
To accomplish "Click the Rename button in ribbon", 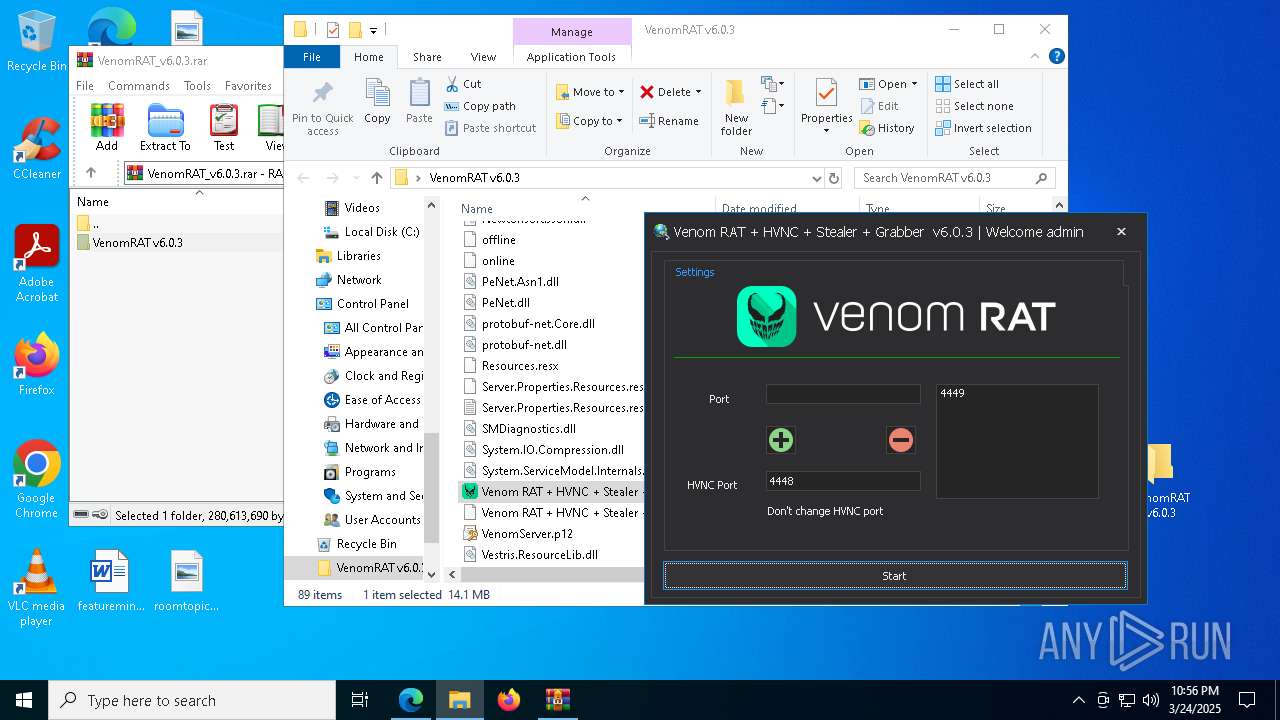I will click(x=669, y=121).
